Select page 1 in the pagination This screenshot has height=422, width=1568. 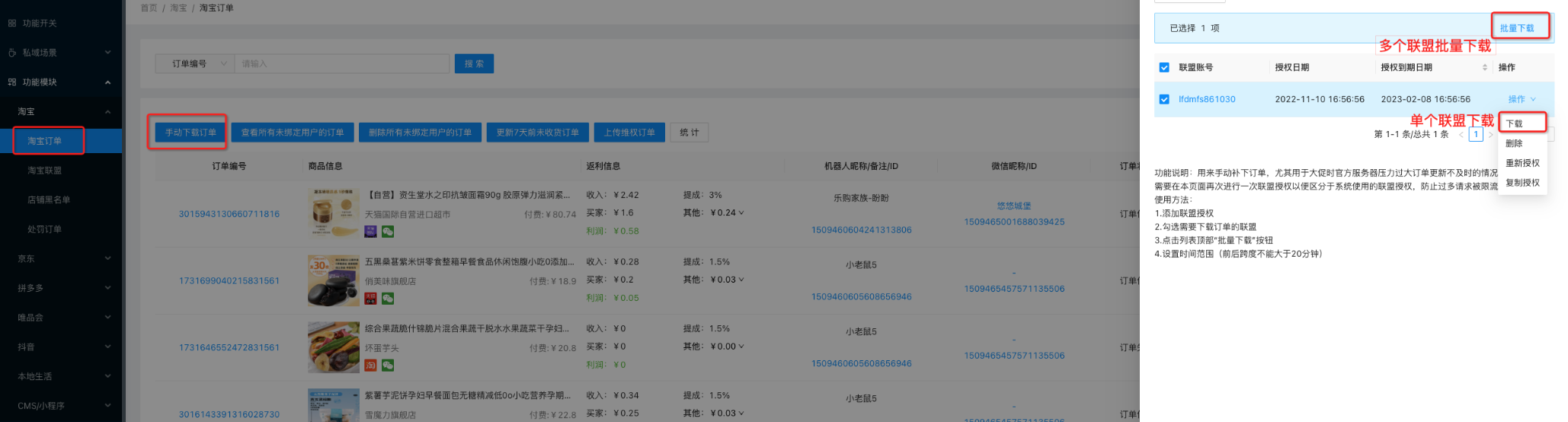click(1476, 135)
